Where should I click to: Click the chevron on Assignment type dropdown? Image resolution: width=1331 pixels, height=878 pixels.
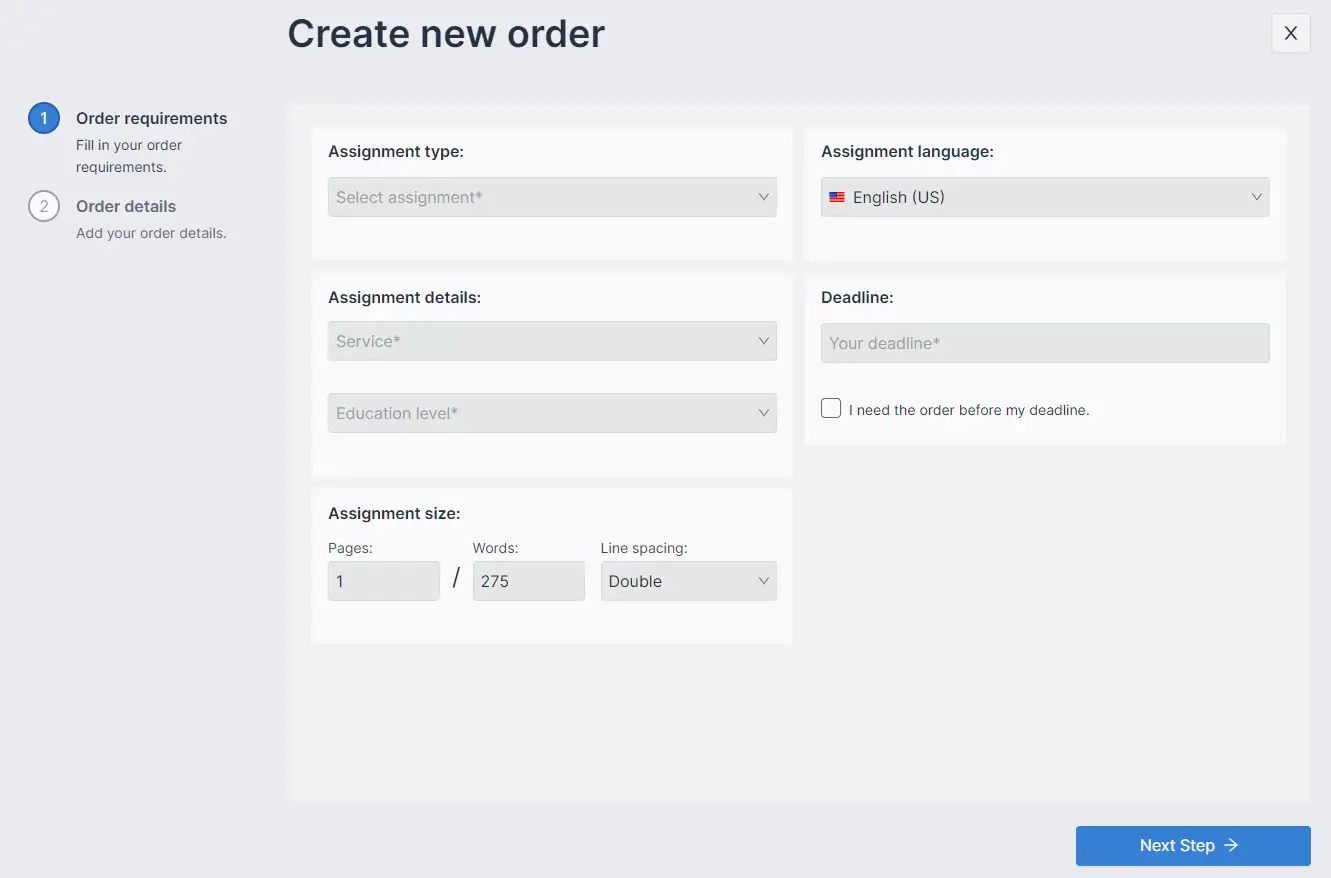click(763, 197)
